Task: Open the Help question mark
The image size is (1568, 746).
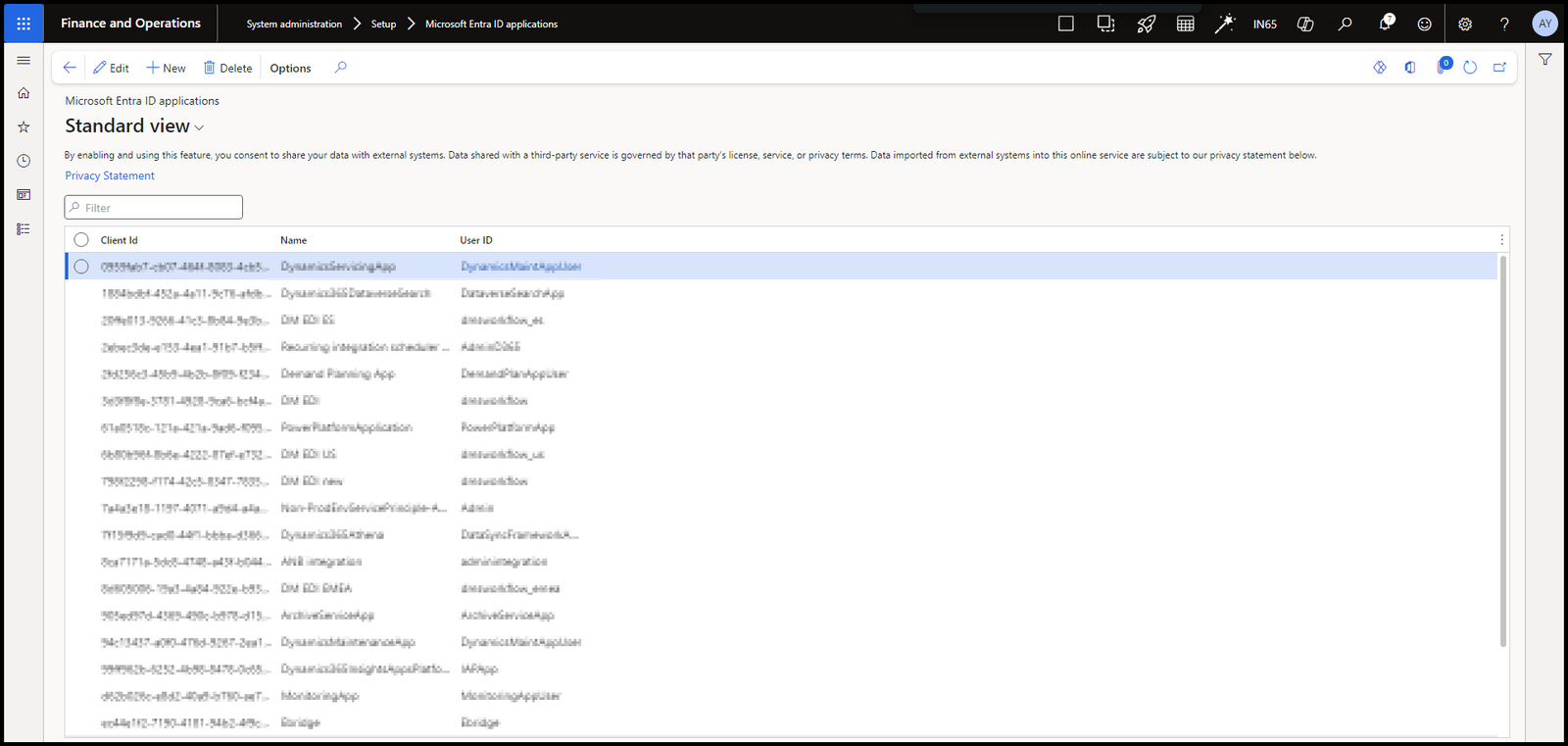Action: tap(1504, 24)
